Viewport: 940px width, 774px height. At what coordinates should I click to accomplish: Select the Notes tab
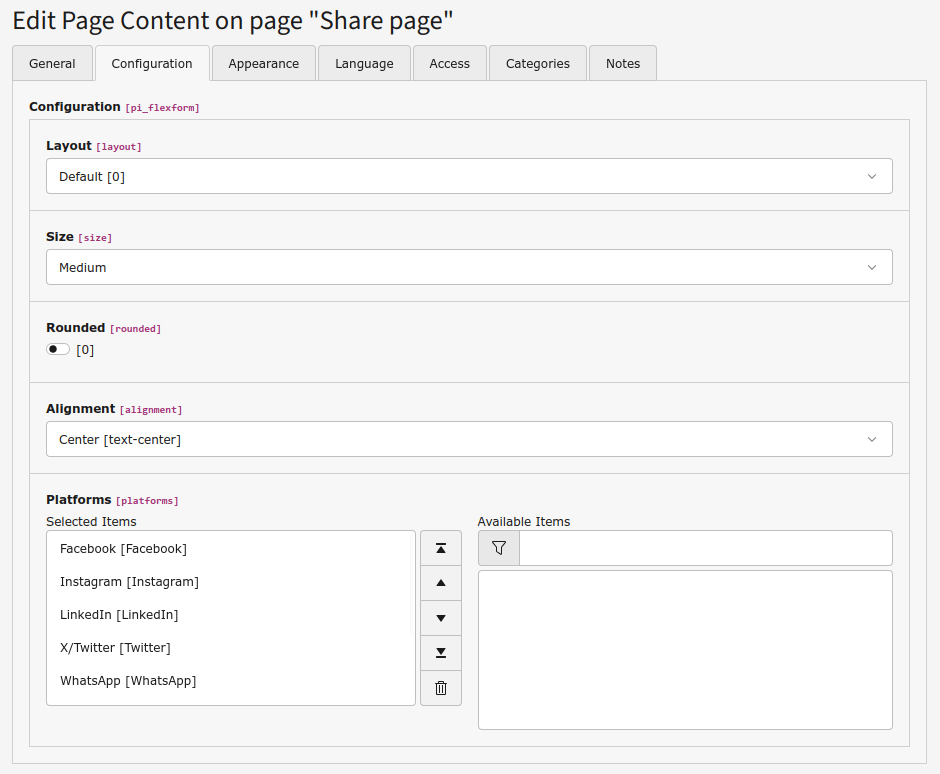pos(622,63)
